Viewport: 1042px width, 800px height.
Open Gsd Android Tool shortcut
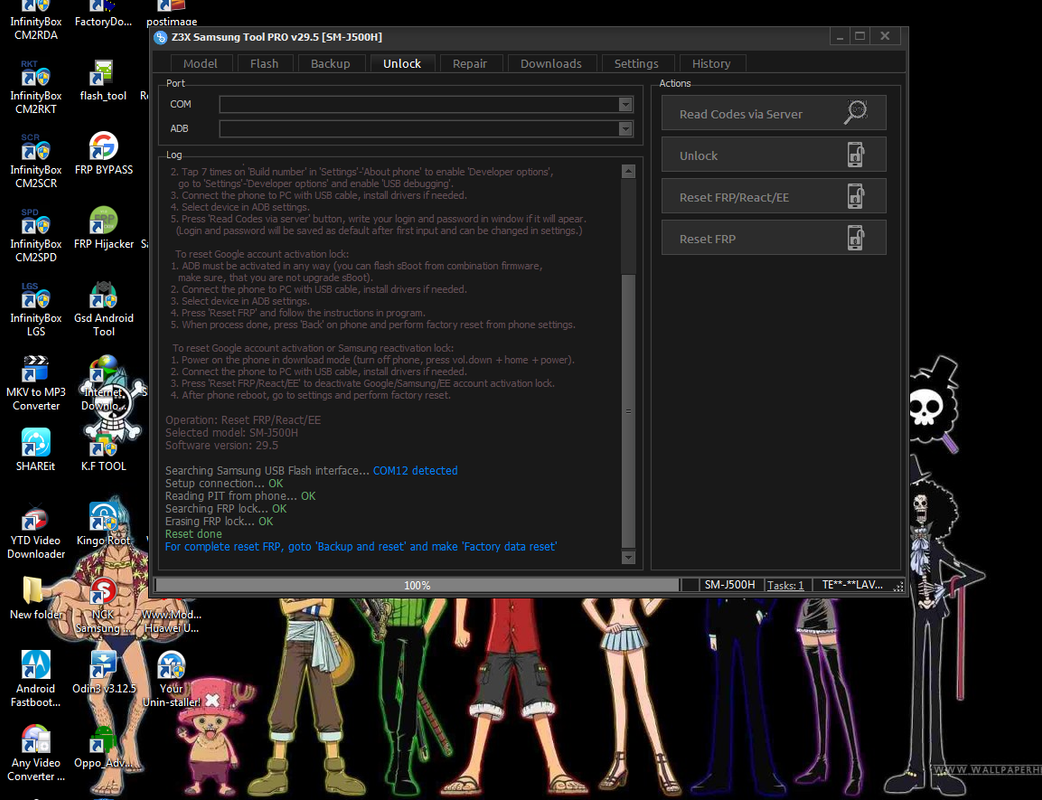tap(104, 310)
